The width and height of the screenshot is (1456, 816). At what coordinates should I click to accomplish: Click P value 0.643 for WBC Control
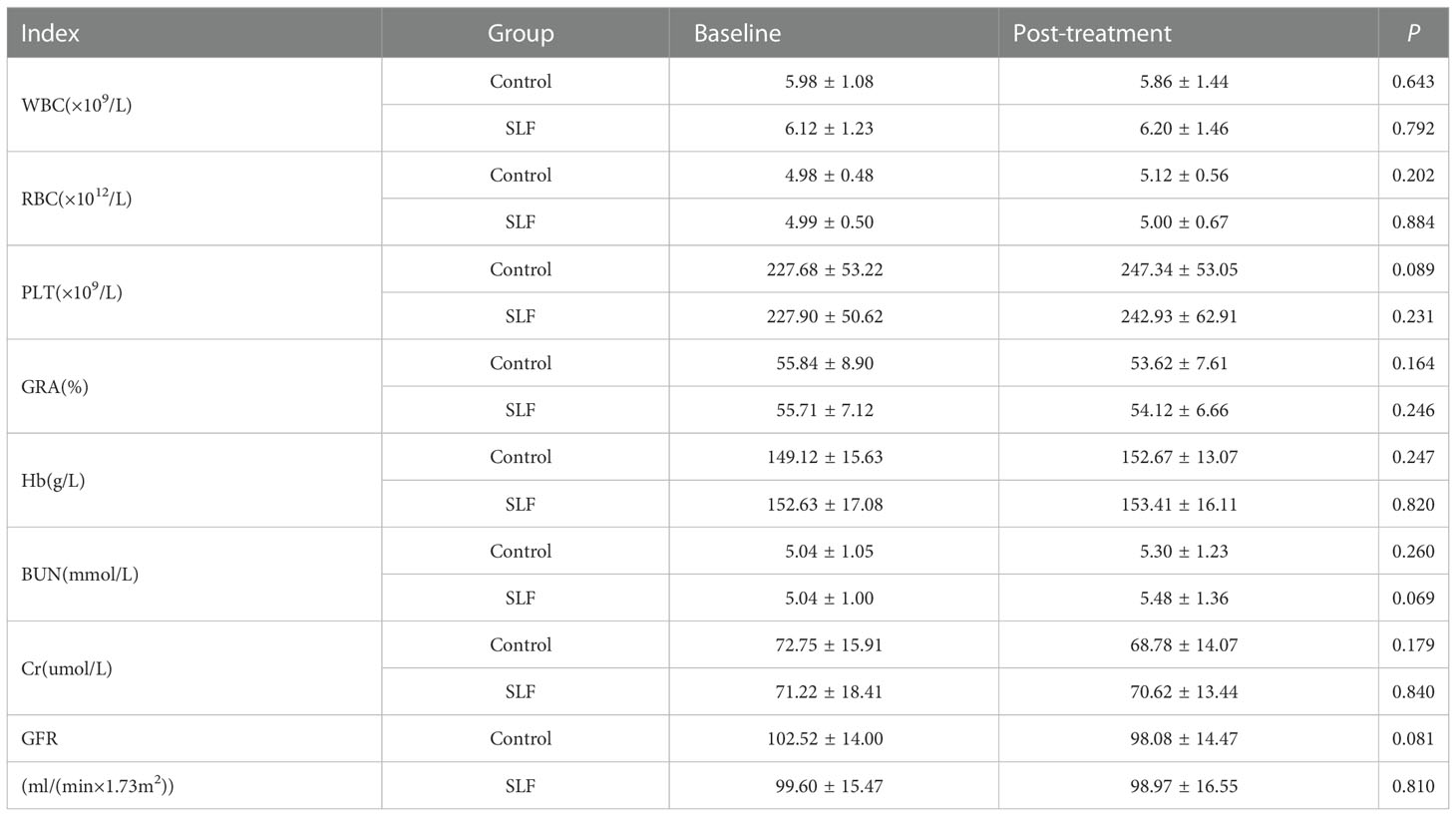pyautogui.click(x=1413, y=82)
